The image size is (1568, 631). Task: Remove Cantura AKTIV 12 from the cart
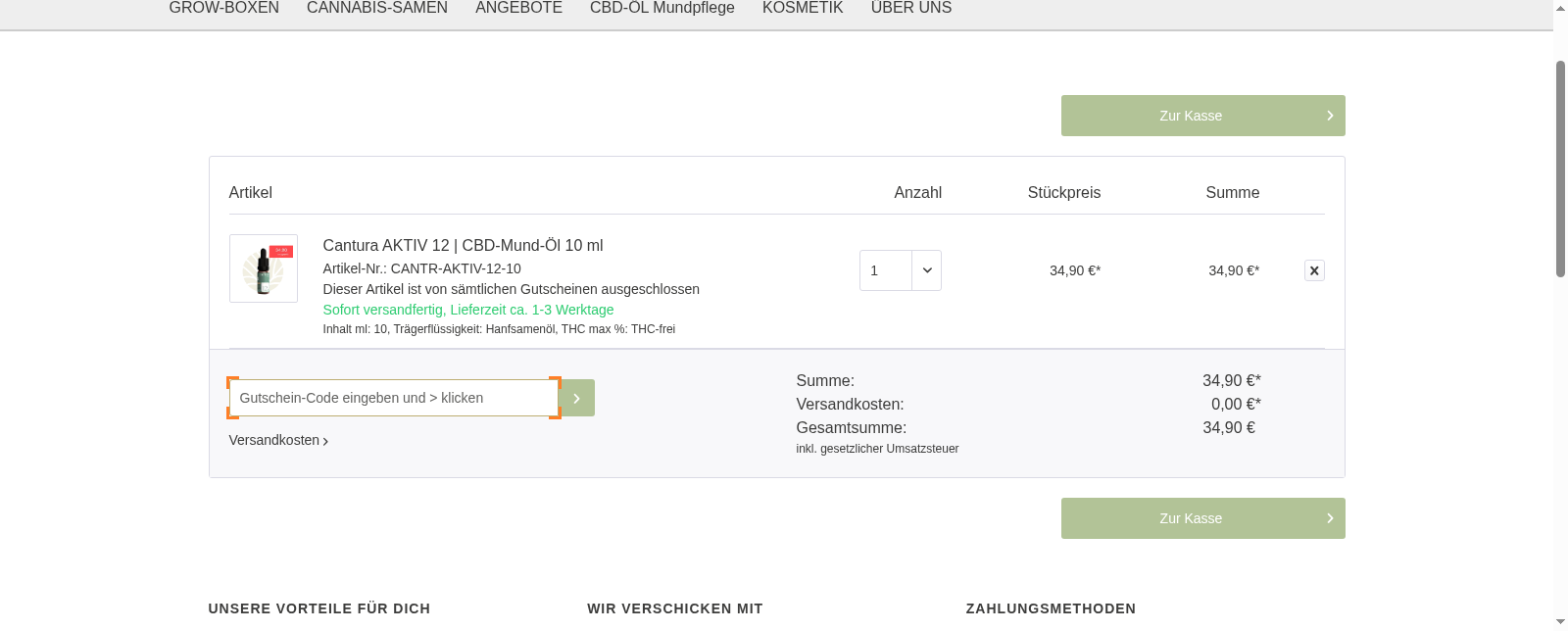pyautogui.click(x=1314, y=270)
